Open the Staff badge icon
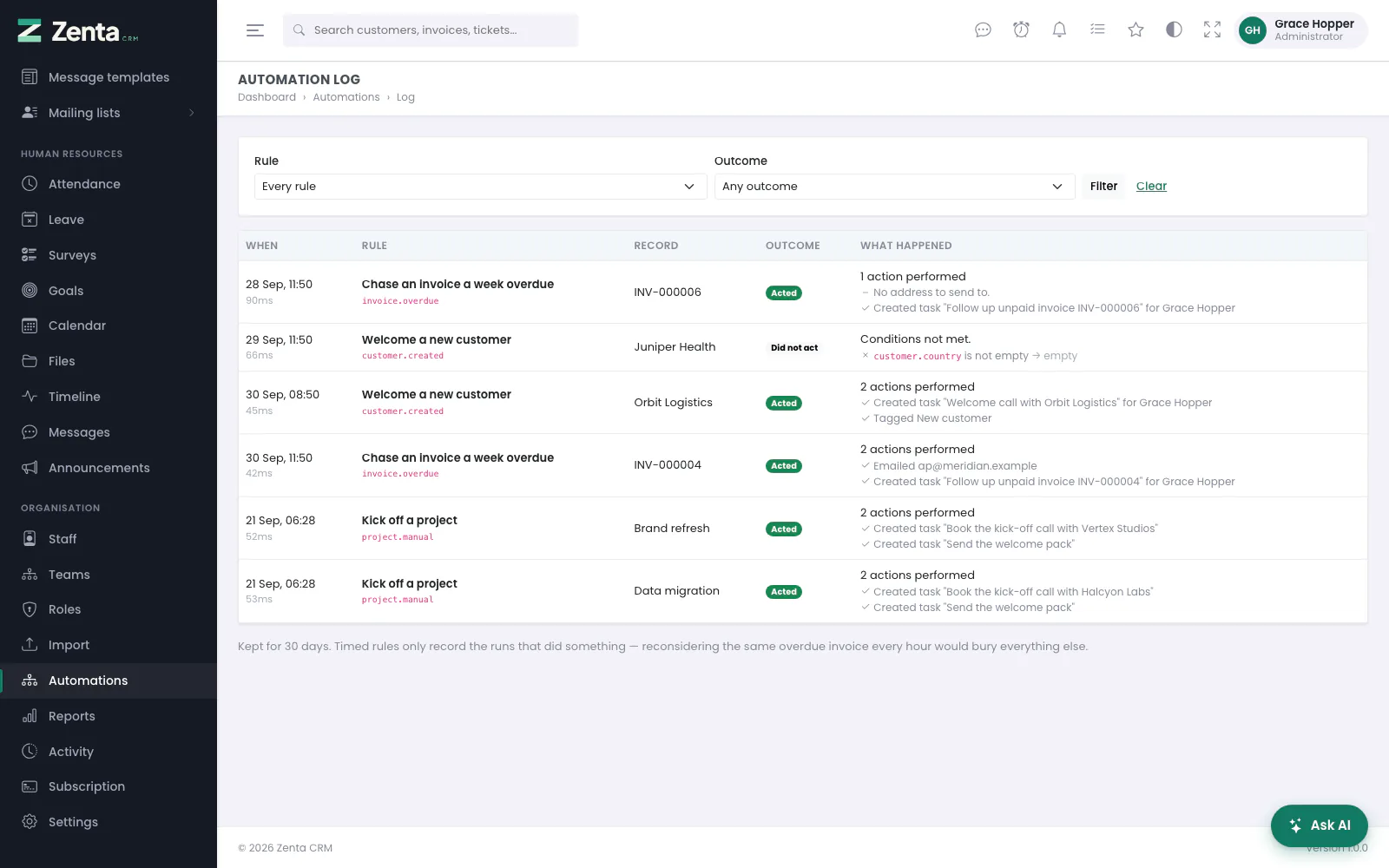Viewport: 1389px width, 868px height. click(x=30, y=539)
